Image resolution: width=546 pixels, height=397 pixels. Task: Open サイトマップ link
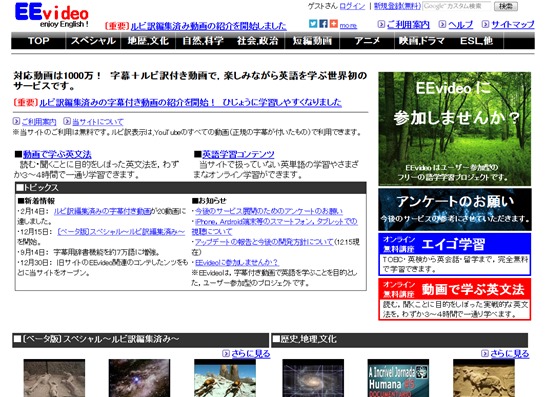pyautogui.click(x=513, y=25)
